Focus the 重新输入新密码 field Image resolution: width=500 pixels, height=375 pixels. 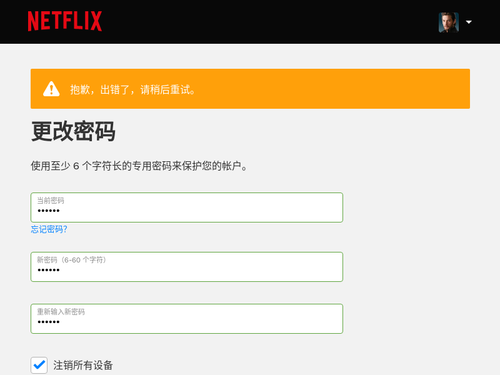point(187,319)
